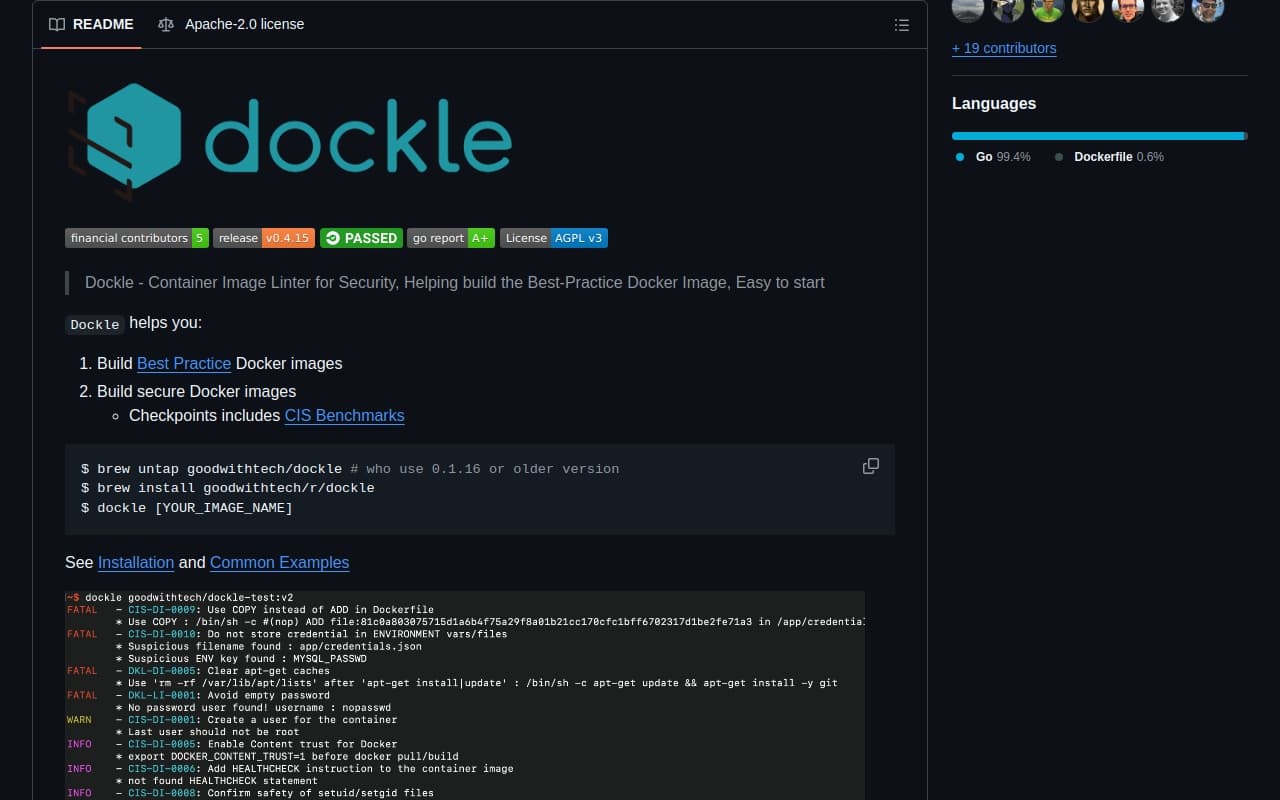
Task: Open the README outline menu icon
Action: [901, 25]
